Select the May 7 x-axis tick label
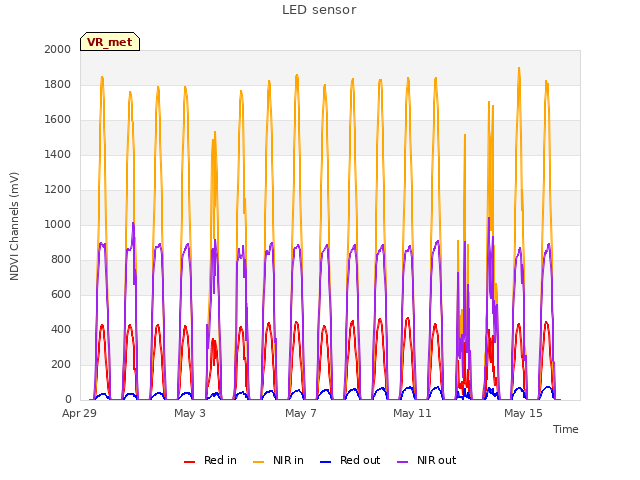Image resolution: width=640 pixels, height=480 pixels. [x=301, y=413]
